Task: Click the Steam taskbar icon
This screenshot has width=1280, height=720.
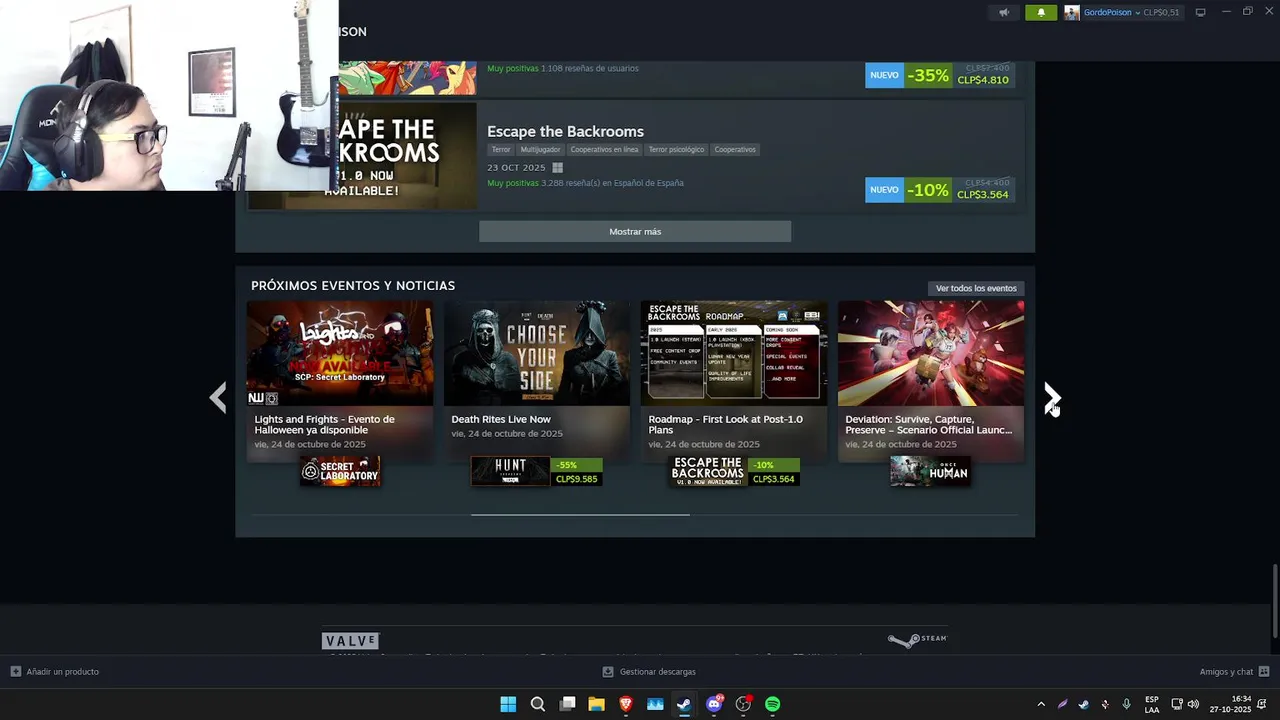Action: [x=684, y=704]
